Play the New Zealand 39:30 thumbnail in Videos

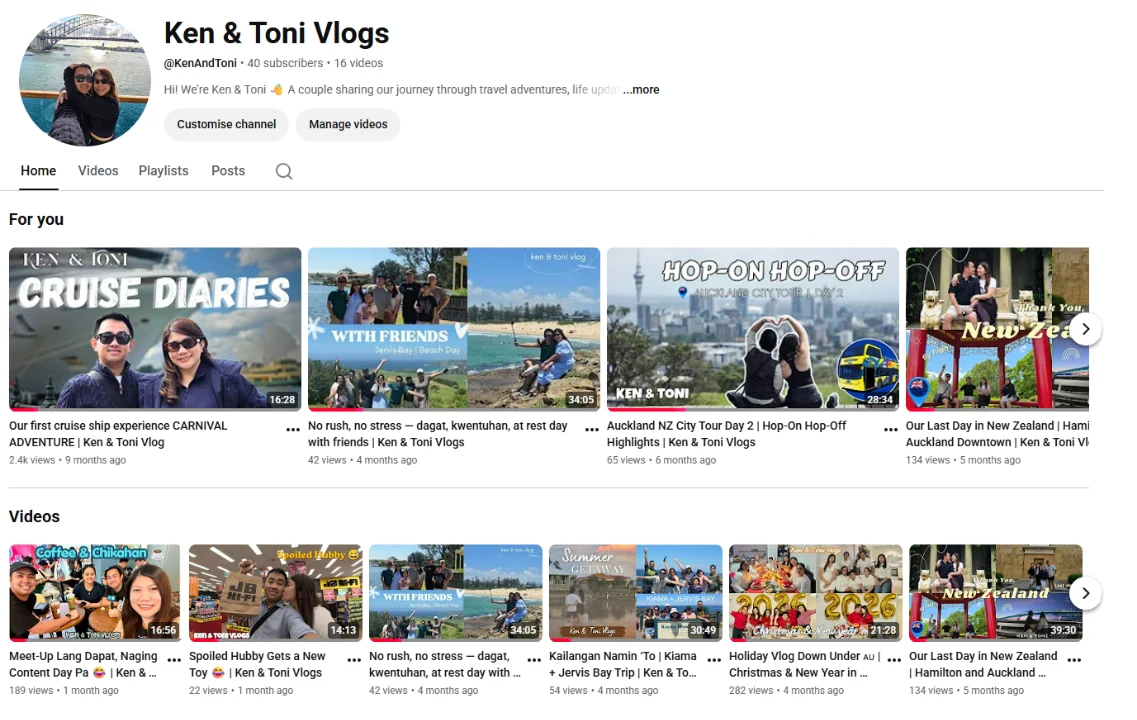(x=996, y=593)
